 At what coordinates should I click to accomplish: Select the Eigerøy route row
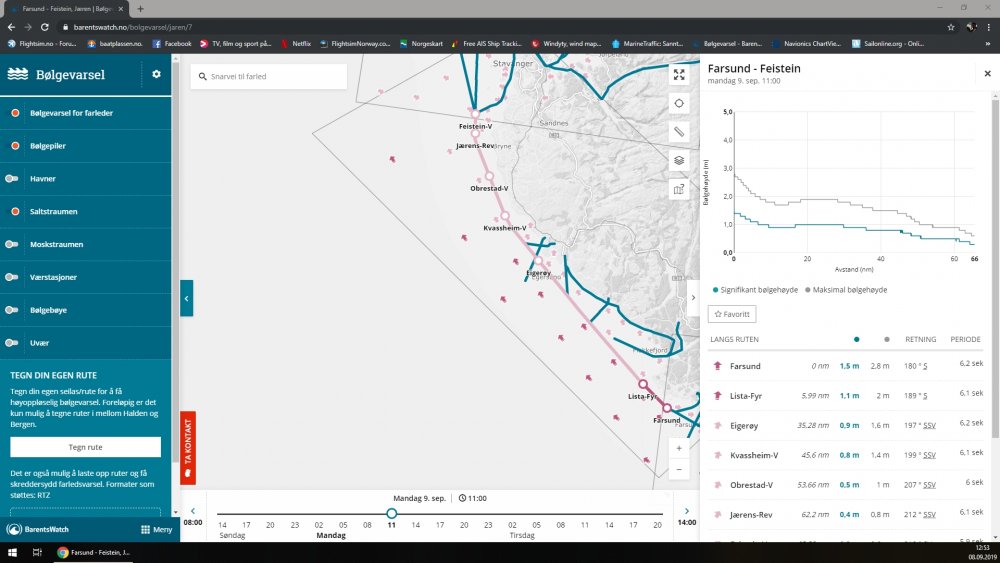tap(846, 425)
